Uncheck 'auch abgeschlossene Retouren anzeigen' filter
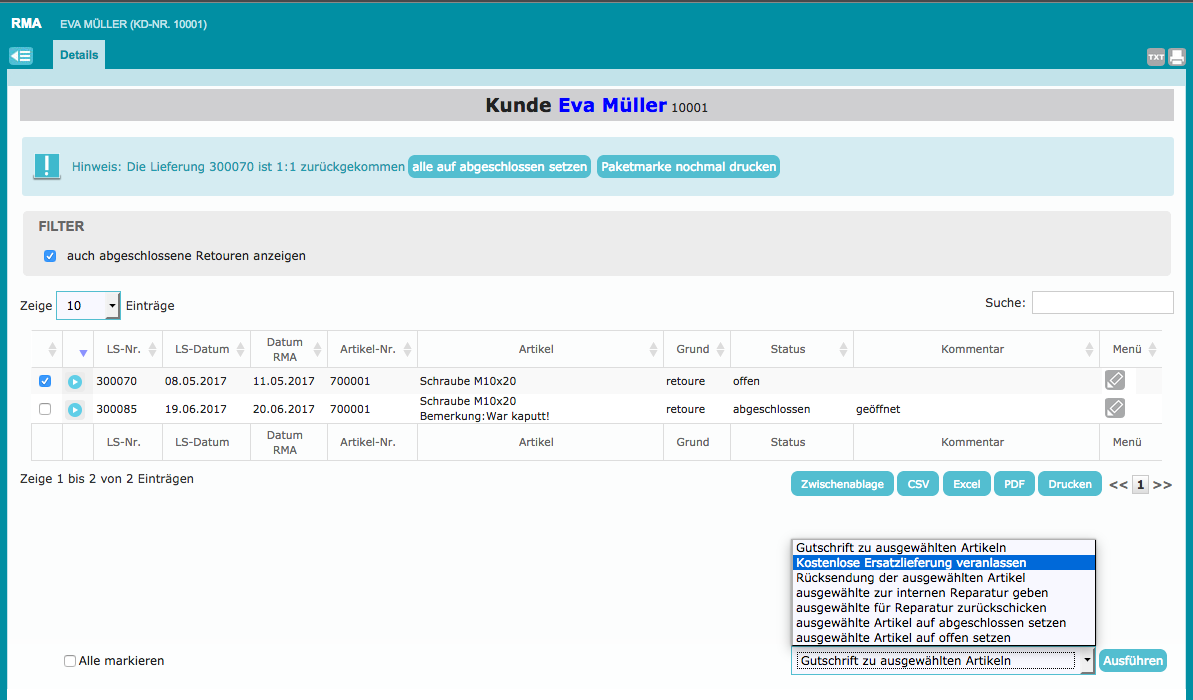 (50, 256)
